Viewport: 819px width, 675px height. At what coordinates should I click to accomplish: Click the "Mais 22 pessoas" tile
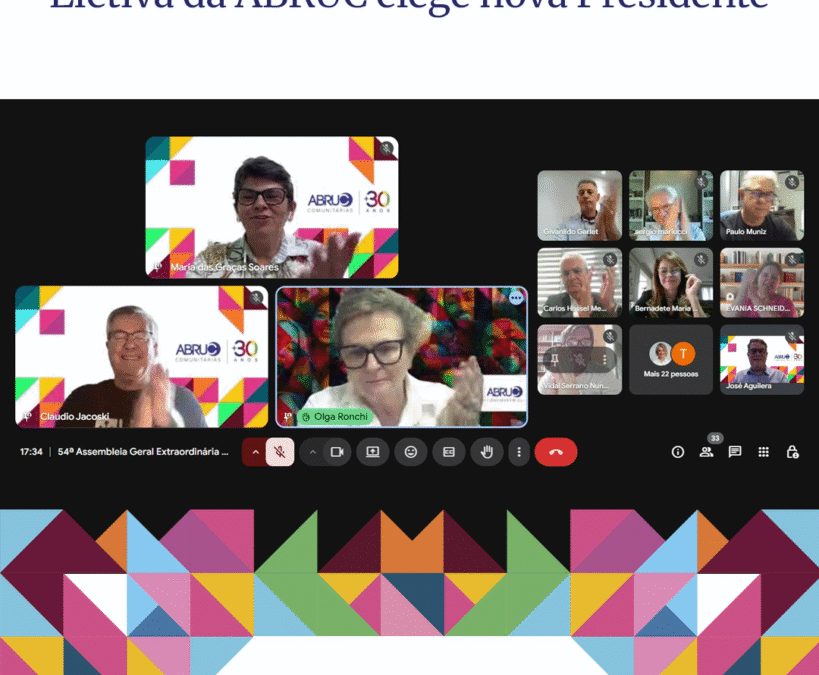point(671,360)
